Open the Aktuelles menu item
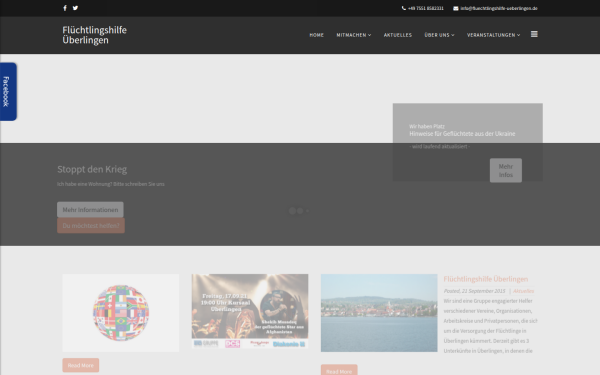 [x=398, y=35]
